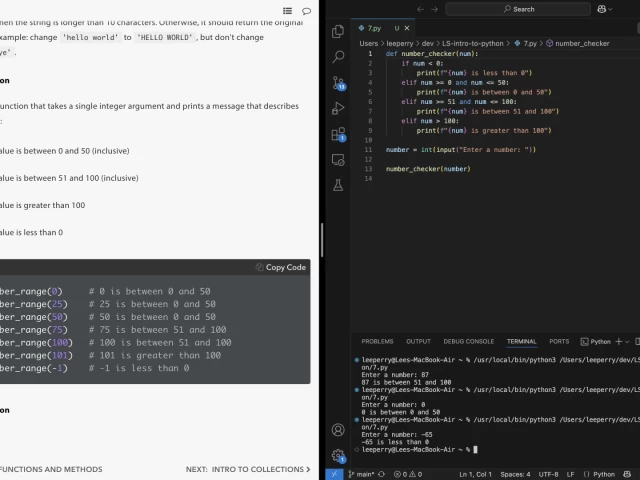Open Run and Debug view
The image size is (640, 480).
click(x=338, y=109)
